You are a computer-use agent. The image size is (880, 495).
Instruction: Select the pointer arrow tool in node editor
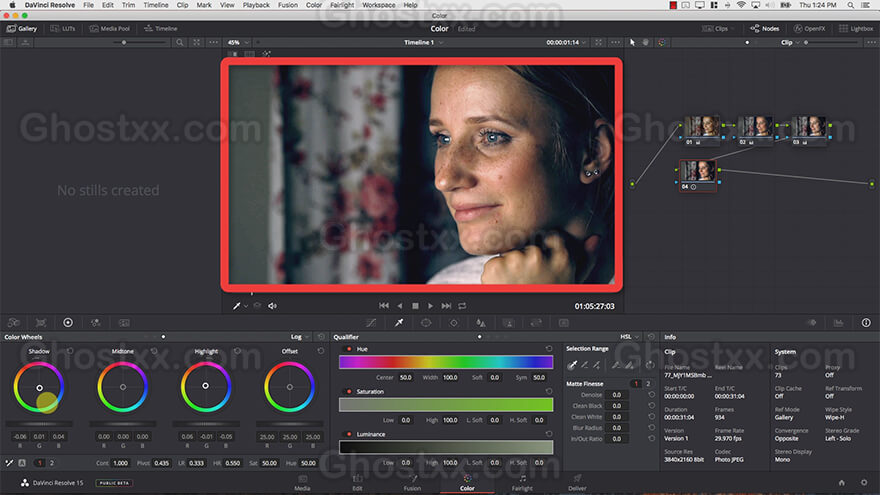click(x=632, y=43)
